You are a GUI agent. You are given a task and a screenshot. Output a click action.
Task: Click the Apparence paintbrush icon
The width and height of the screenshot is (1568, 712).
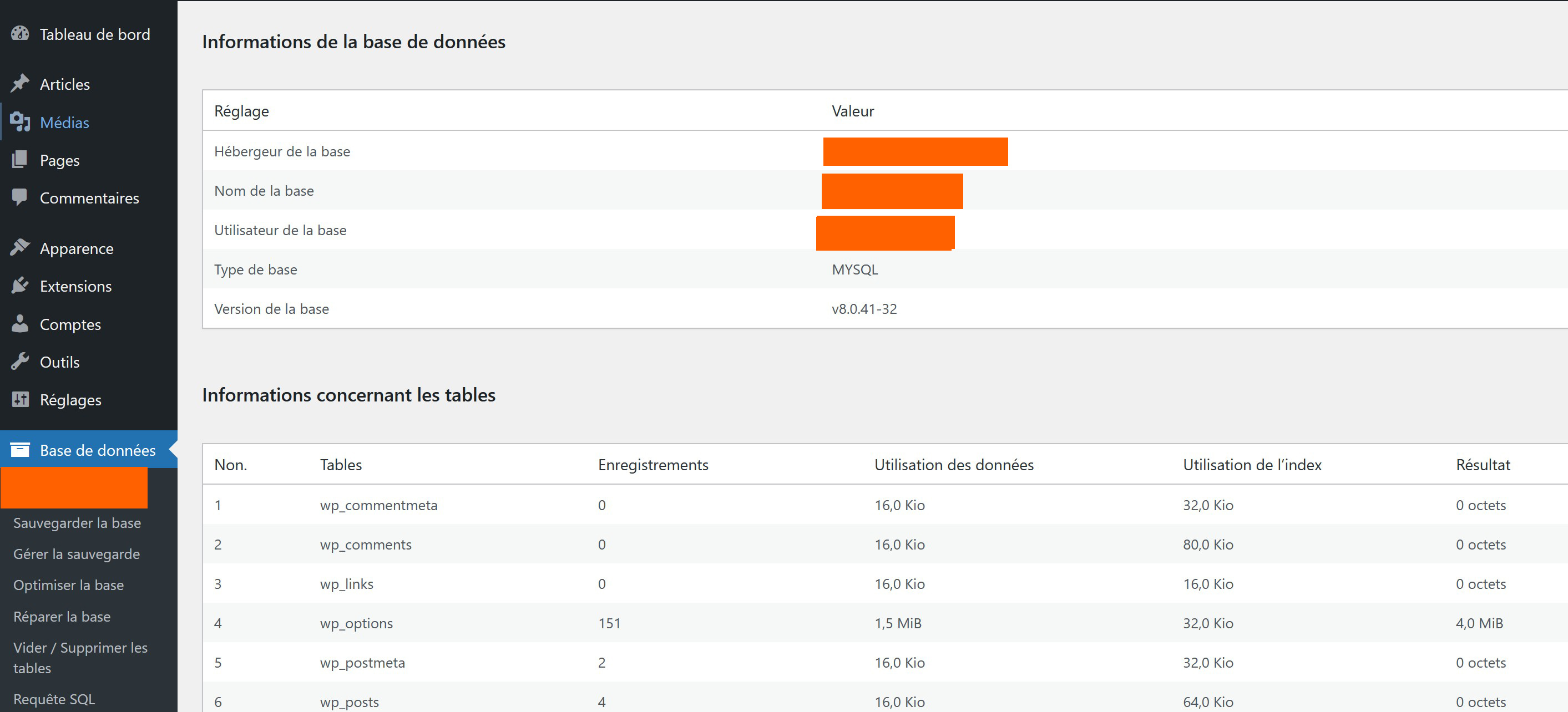pyautogui.click(x=20, y=248)
